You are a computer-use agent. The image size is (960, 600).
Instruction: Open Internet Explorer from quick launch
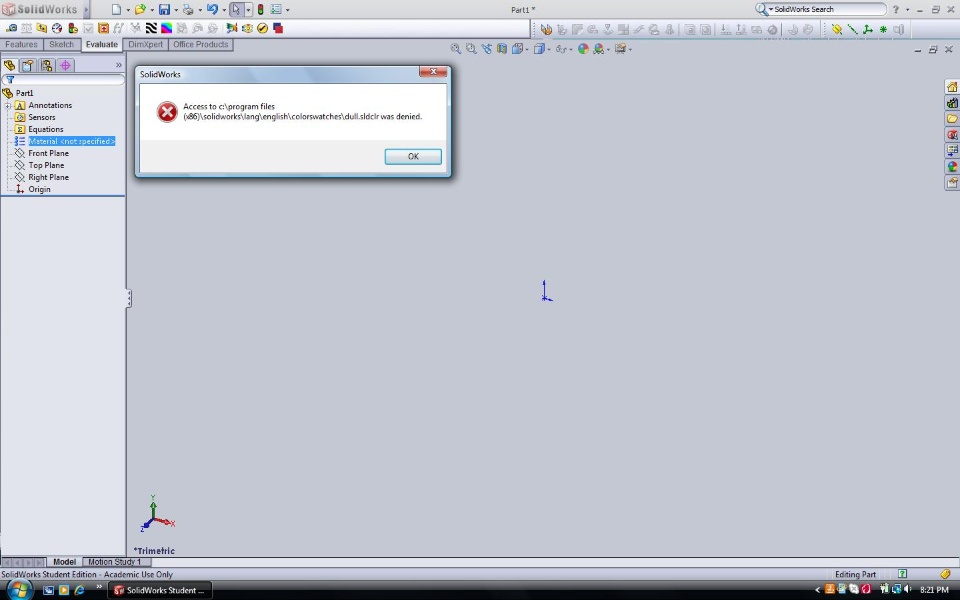[80, 590]
